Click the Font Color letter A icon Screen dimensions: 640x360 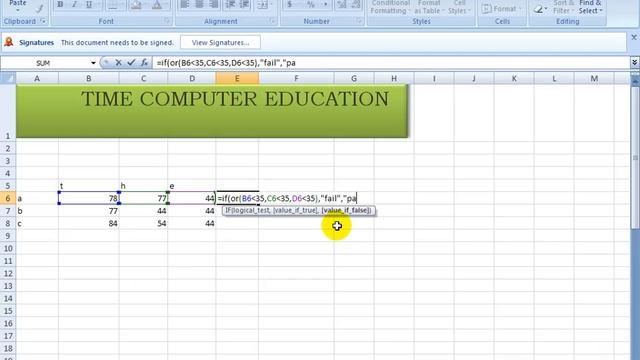click(x=157, y=4)
